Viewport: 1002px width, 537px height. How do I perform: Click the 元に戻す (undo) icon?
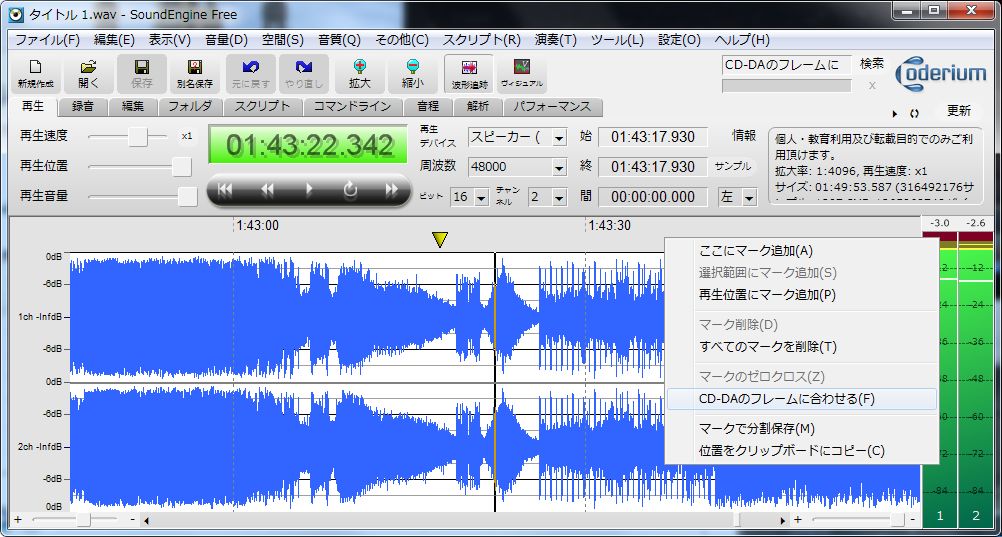coord(248,74)
